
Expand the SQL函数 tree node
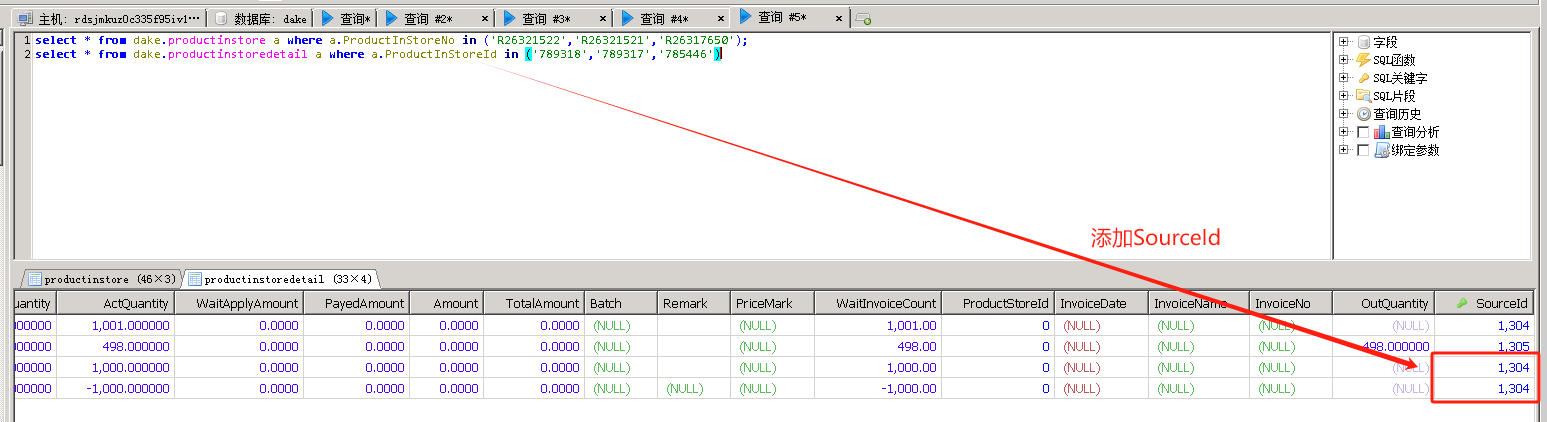[x=1344, y=60]
